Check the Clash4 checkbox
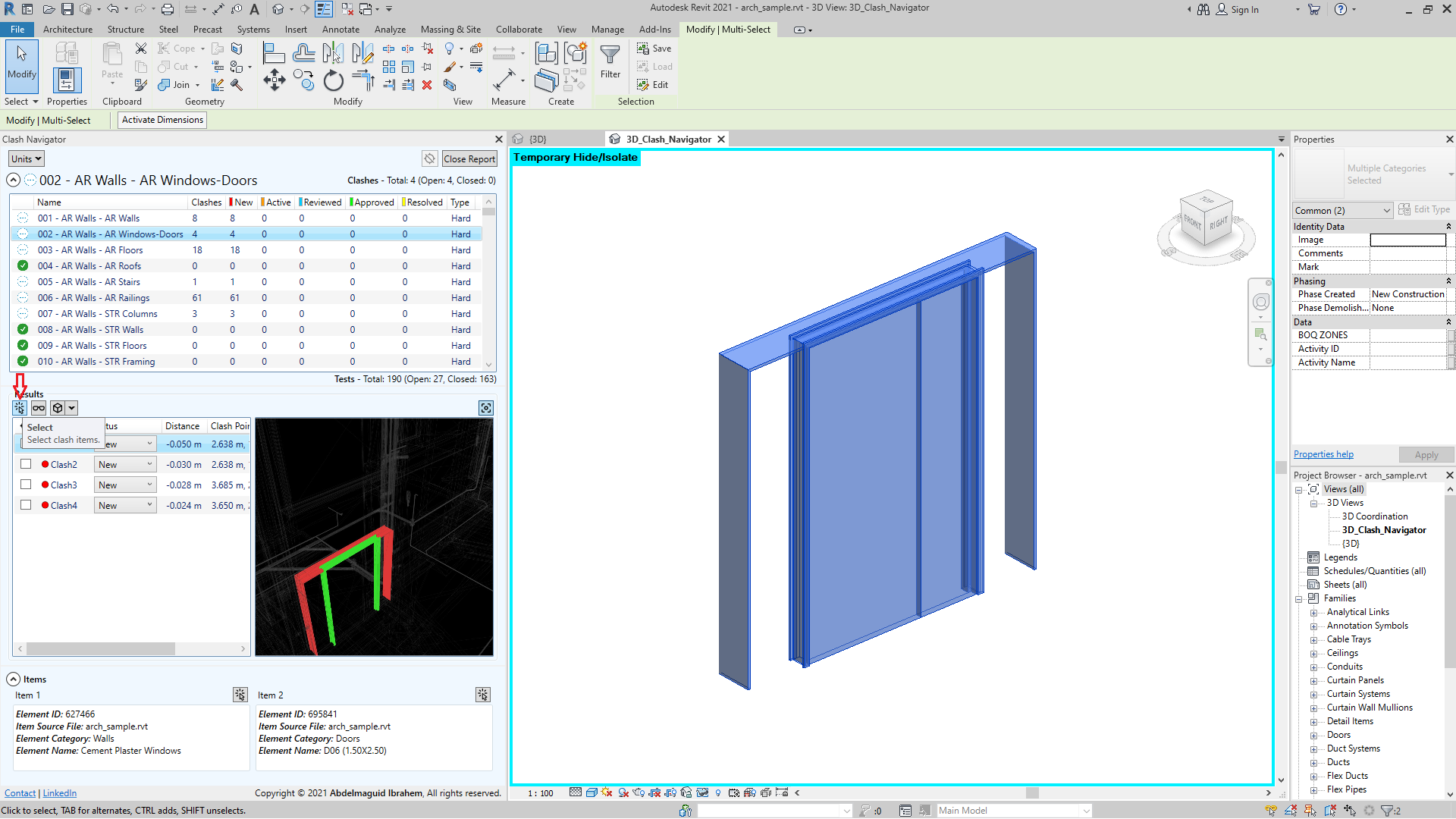 tap(26, 505)
